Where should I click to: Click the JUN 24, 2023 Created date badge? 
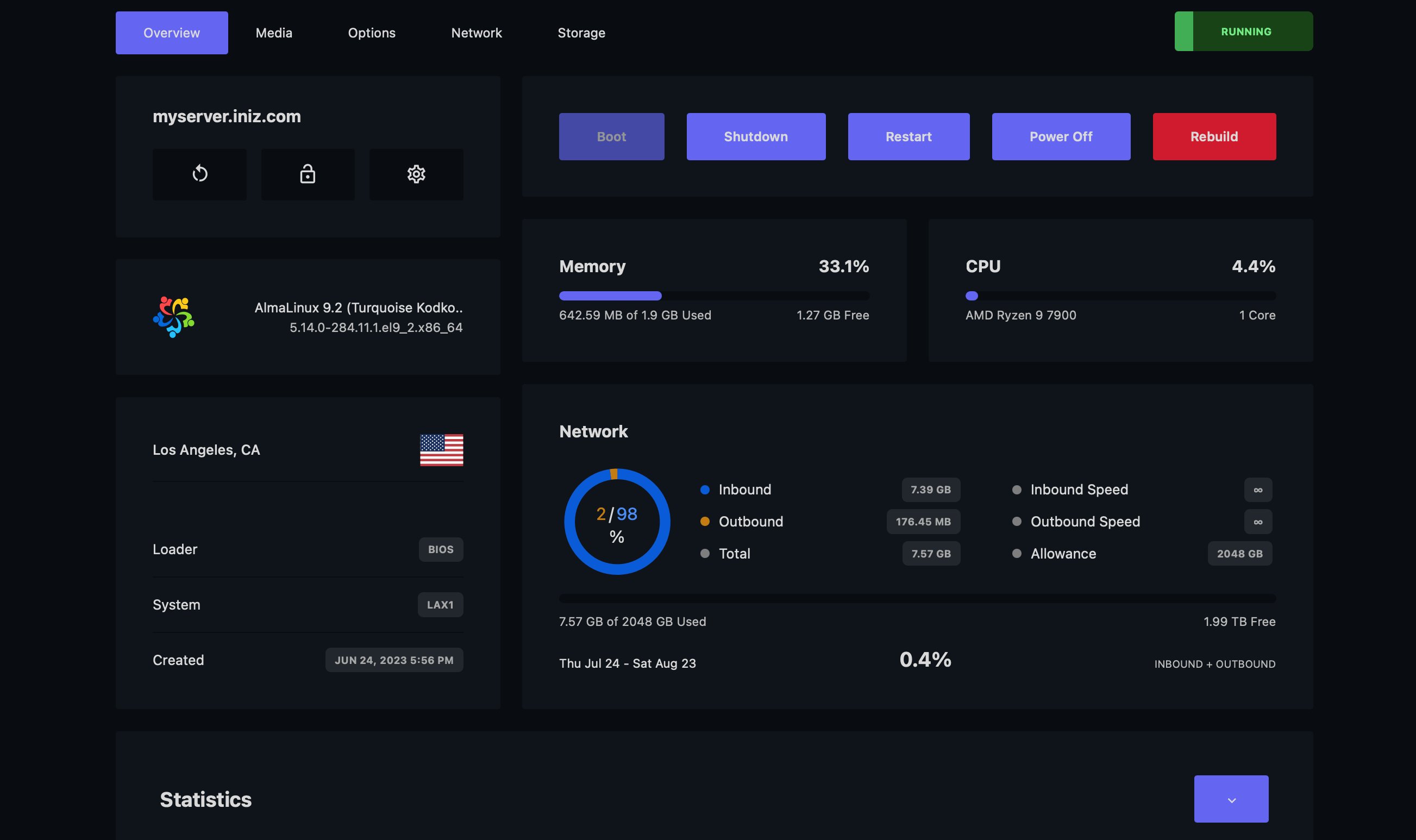(394, 660)
